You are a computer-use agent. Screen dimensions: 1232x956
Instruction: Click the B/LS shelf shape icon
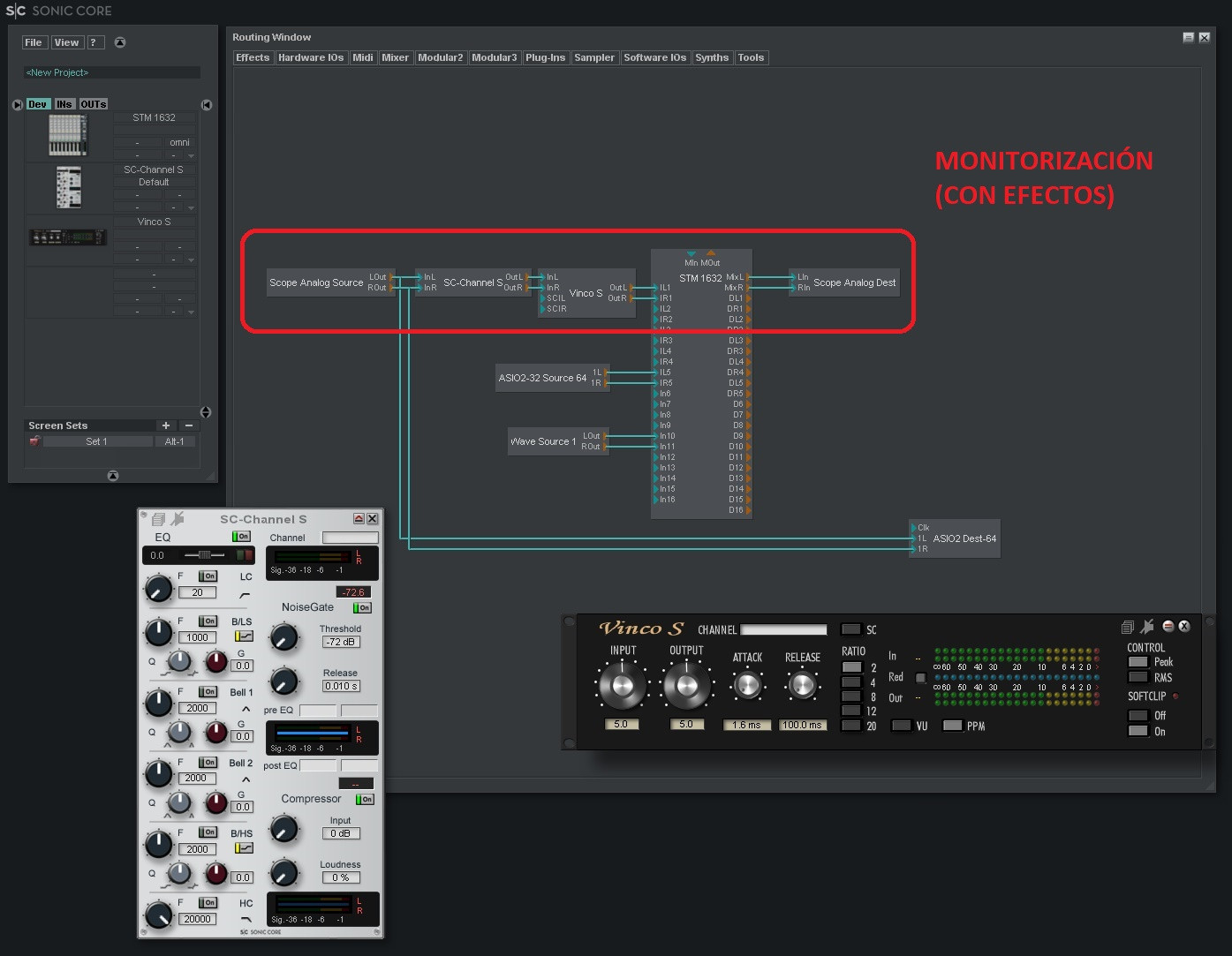244,636
